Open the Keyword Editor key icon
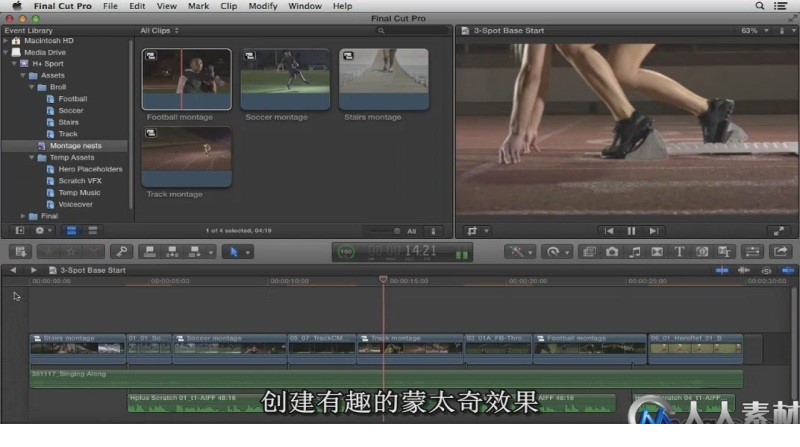800x447 pixels. point(121,252)
